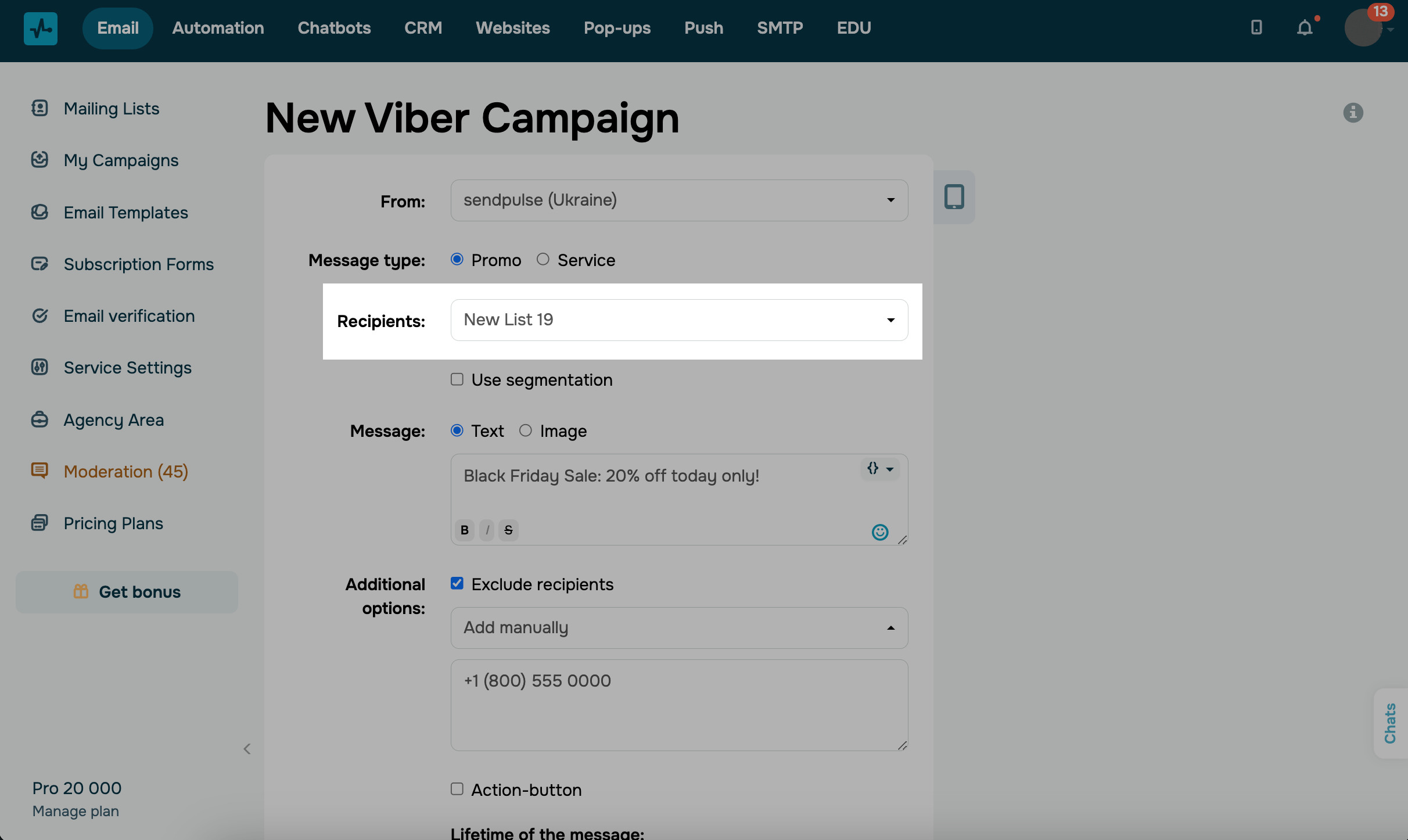This screenshot has width=1408, height=840.
Task: Expand the Recipients list dropdown
Action: point(679,320)
